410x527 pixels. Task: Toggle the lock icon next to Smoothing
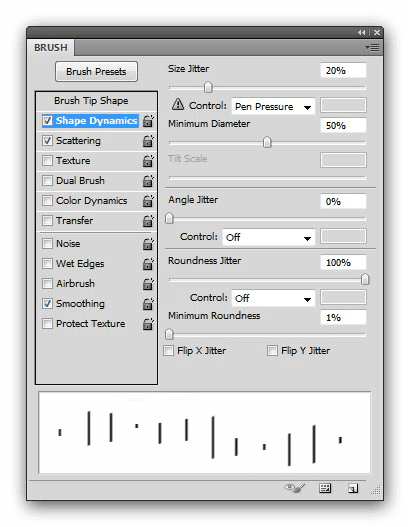click(x=148, y=304)
